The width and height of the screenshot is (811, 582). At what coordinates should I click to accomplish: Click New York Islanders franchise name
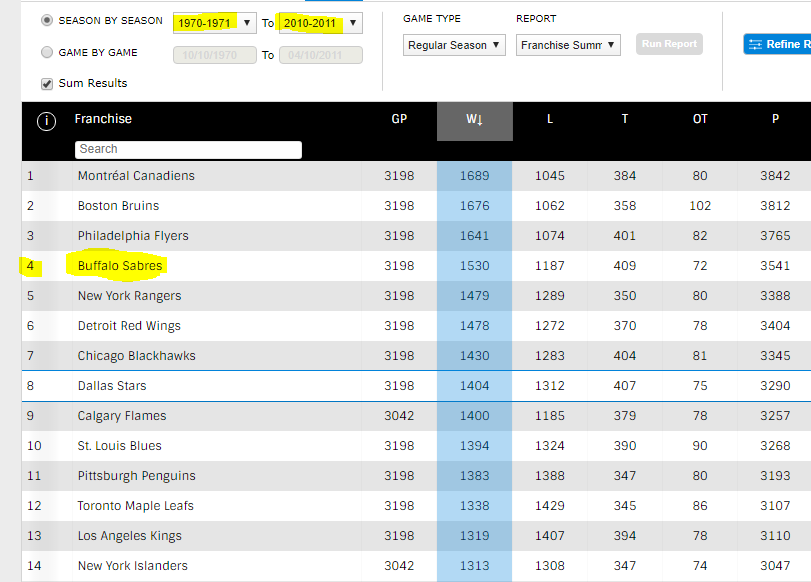tap(132, 566)
